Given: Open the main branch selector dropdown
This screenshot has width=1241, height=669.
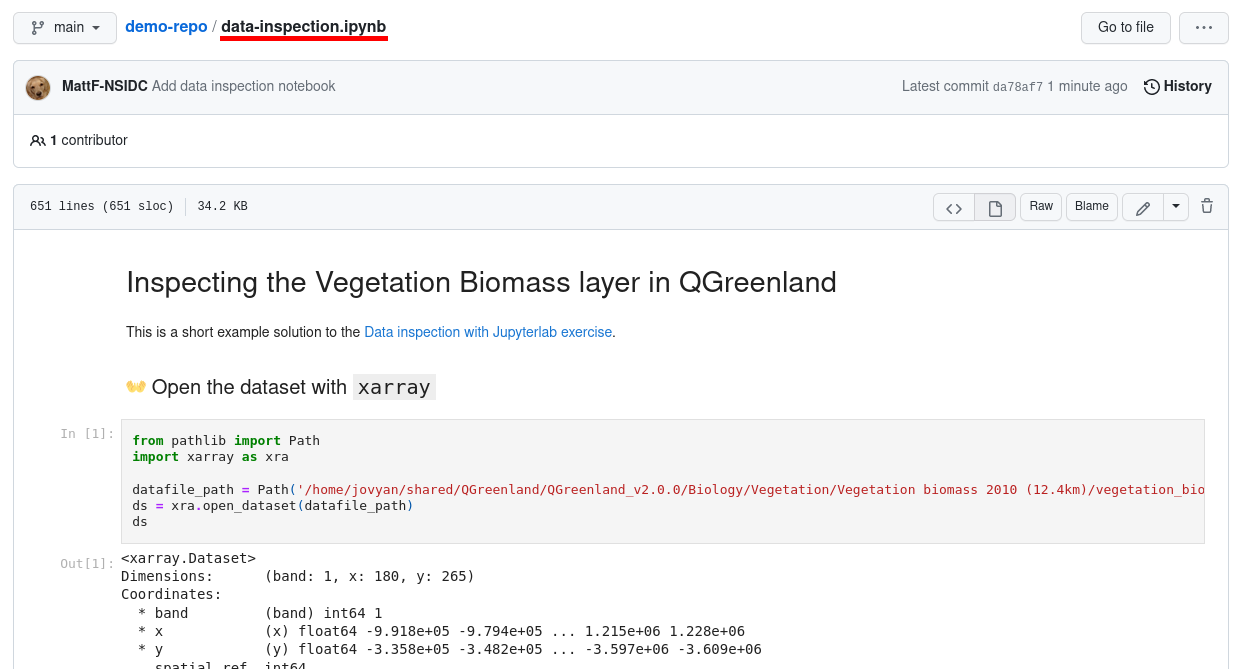Looking at the screenshot, I should [x=65, y=28].
